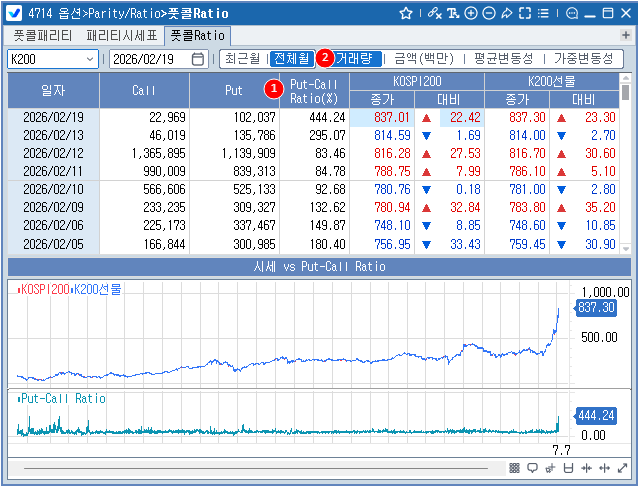639x487 pixels.
Task: Click the zoom-in plus circle icon
Action: pos(470,13)
